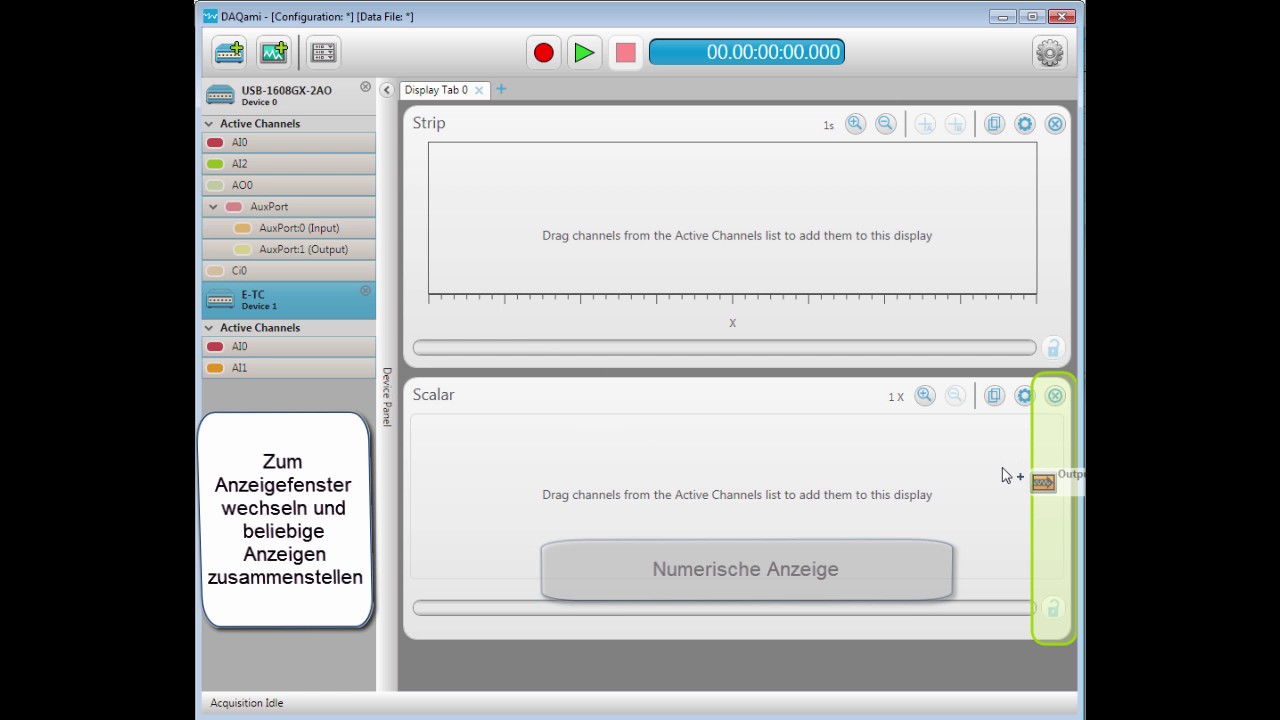1280x720 pixels.
Task: Zoom in on the Strip display
Action: (855, 124)
